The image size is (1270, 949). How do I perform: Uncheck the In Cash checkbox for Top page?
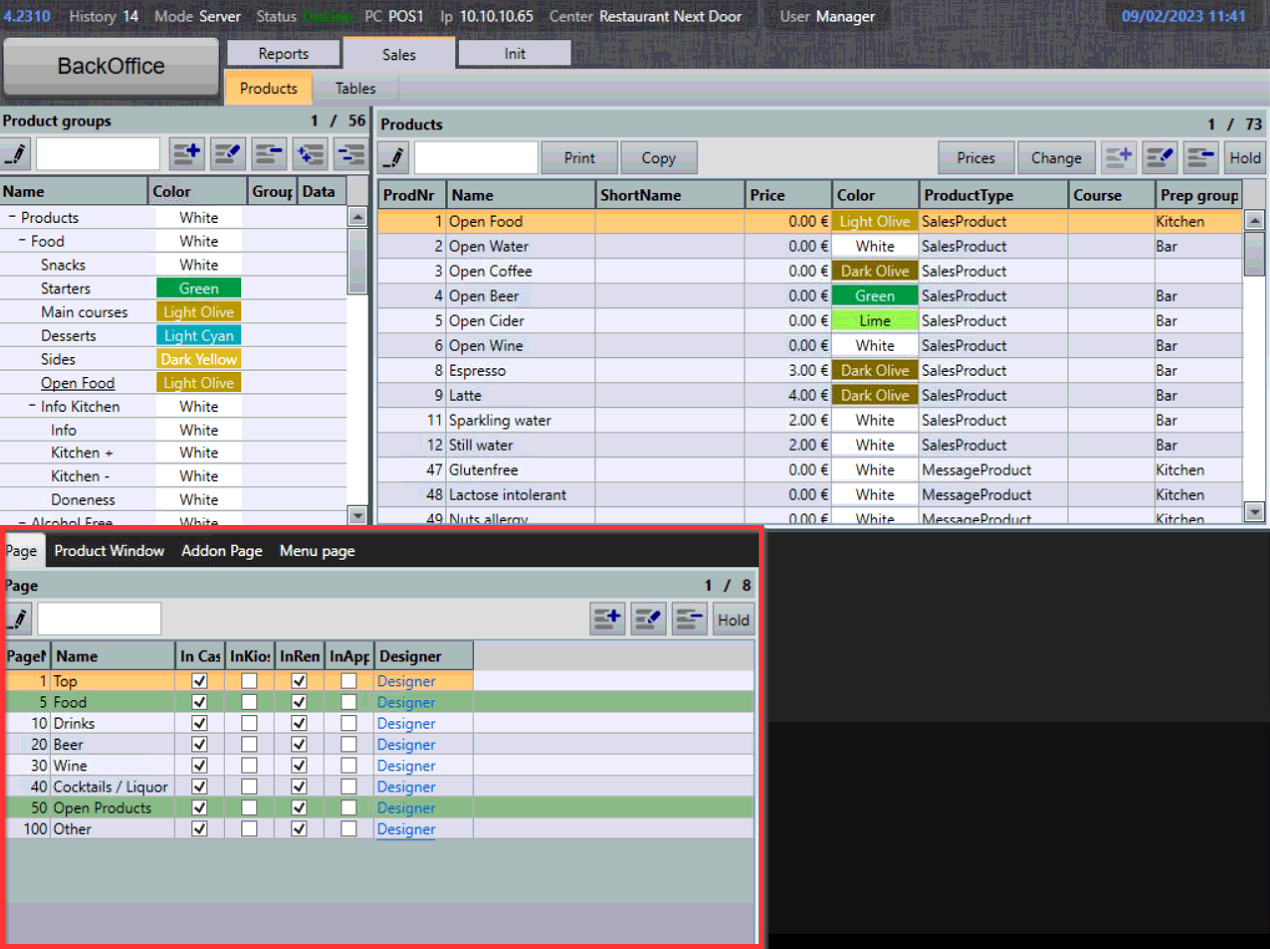tap(200, 681)
